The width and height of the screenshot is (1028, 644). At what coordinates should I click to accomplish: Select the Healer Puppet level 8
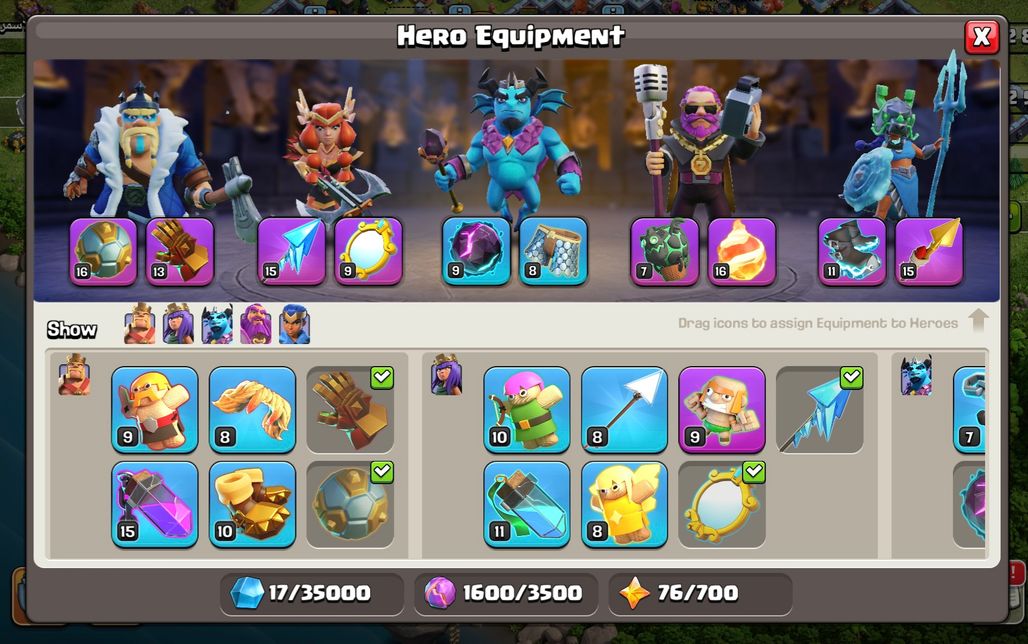[624, 504]
